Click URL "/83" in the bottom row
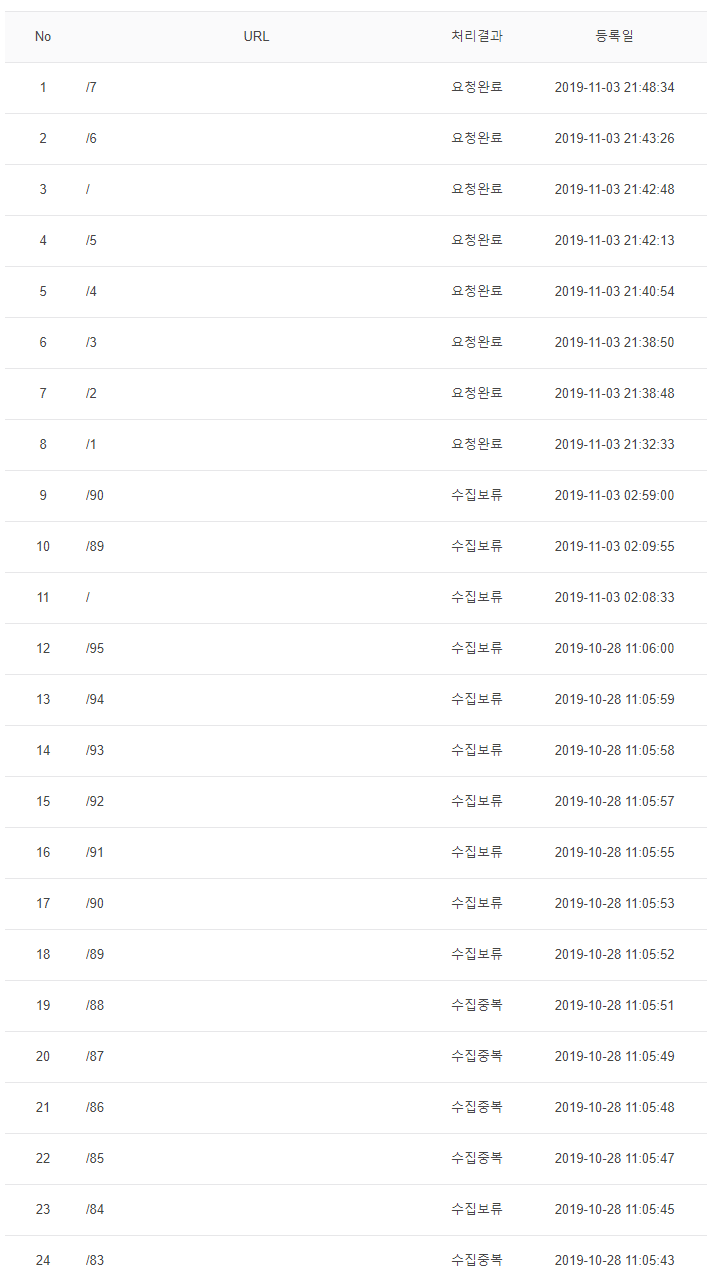The width and height of the screenshot is (720, 1281). (94, 1260)
